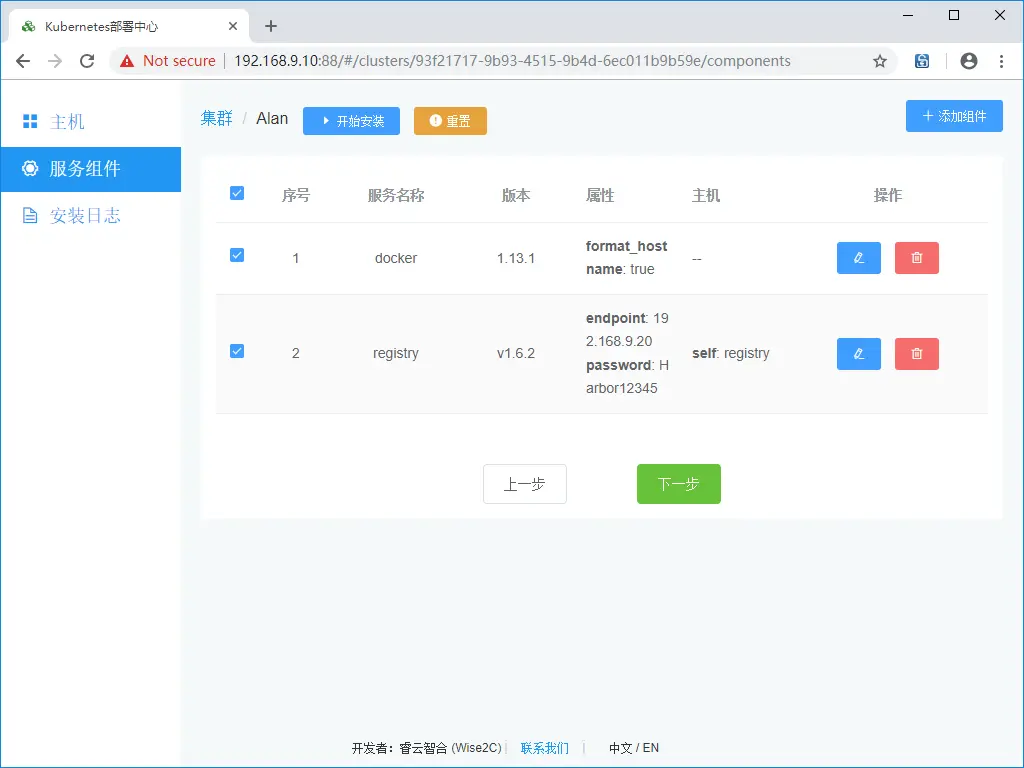The width and height of the screenshot is (1024, 768).
Task: Go back in browser history
Action: [x=23, y=61]
